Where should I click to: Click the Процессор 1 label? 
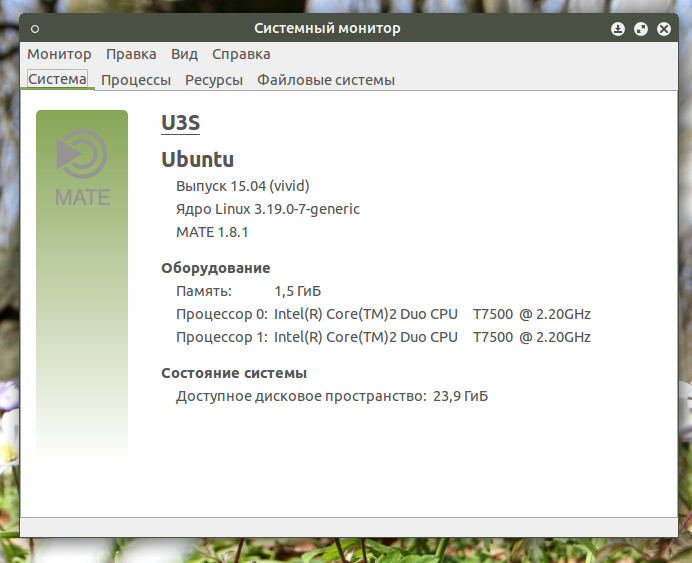pyautogui.click(x=222, y=337)
